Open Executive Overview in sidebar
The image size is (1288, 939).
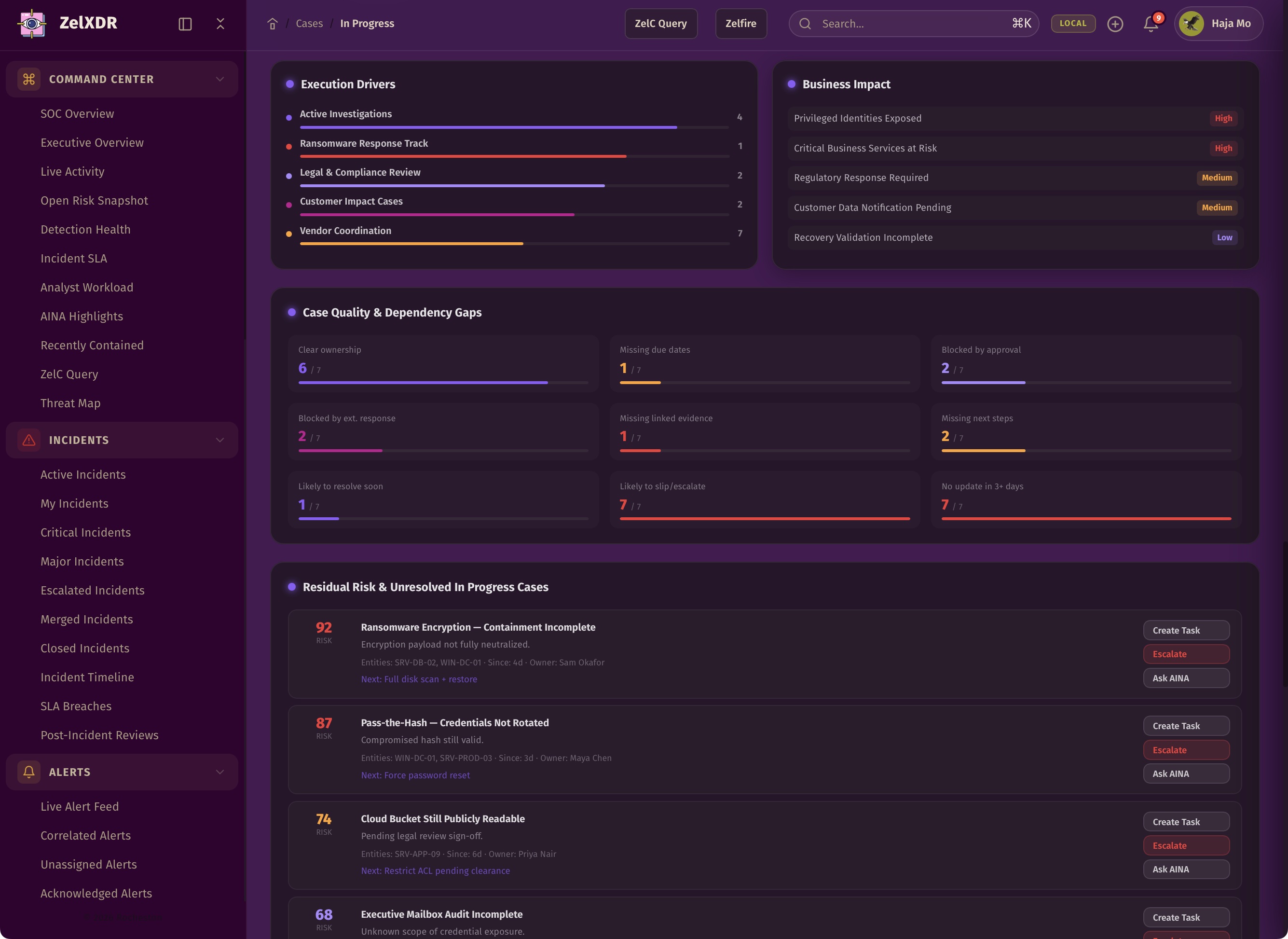click(x=92, y=143)
